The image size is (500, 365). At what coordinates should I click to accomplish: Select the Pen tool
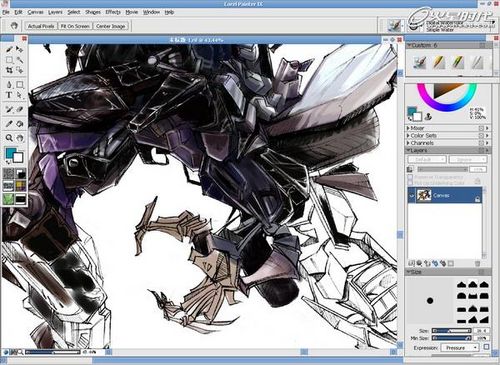tap(9, 85)
